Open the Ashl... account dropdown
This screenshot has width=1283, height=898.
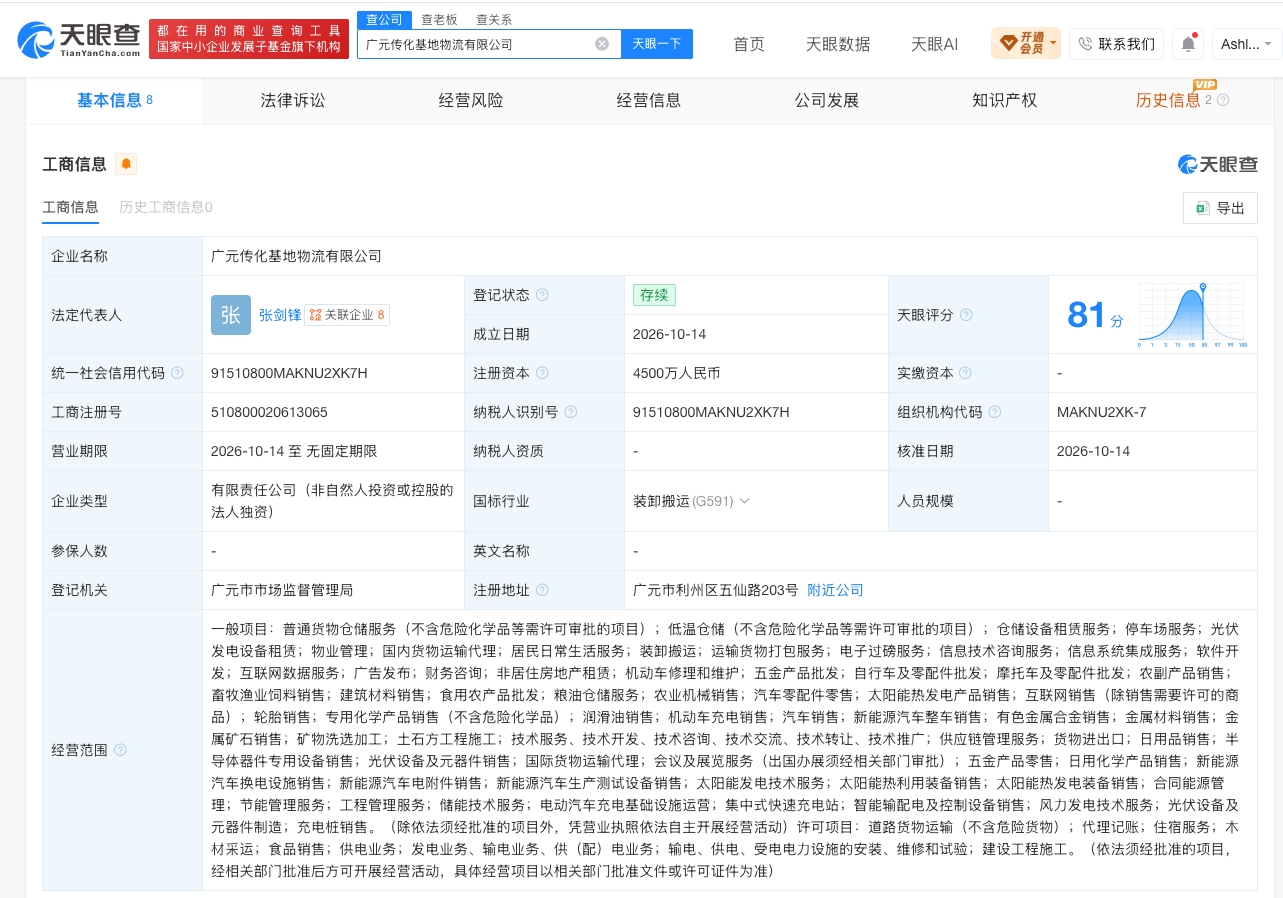1247,44
